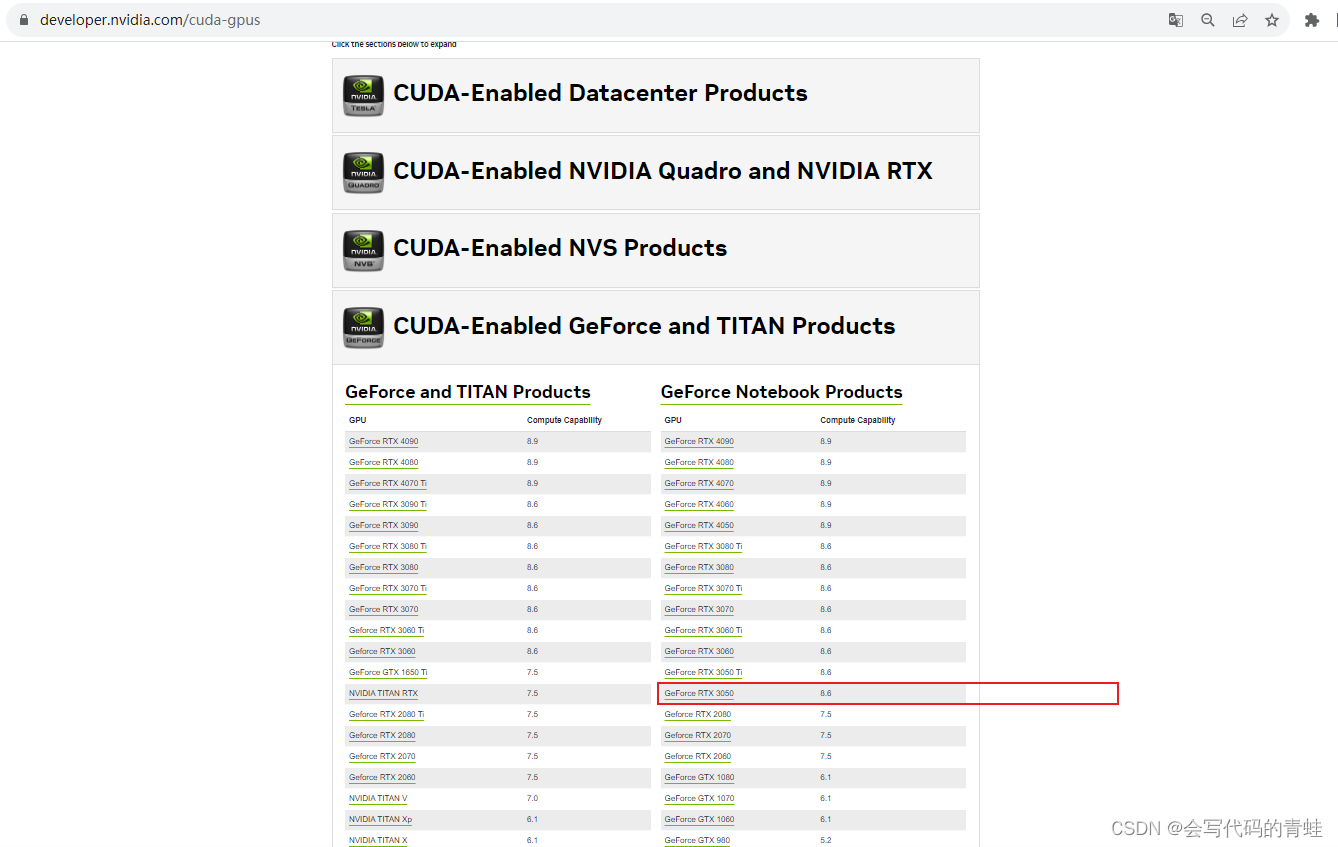The width and height of the screenshot is (1338, 847).
Task: Open GeForce RTX 4080 under Notebook Products
Action: tap(699, 462)
